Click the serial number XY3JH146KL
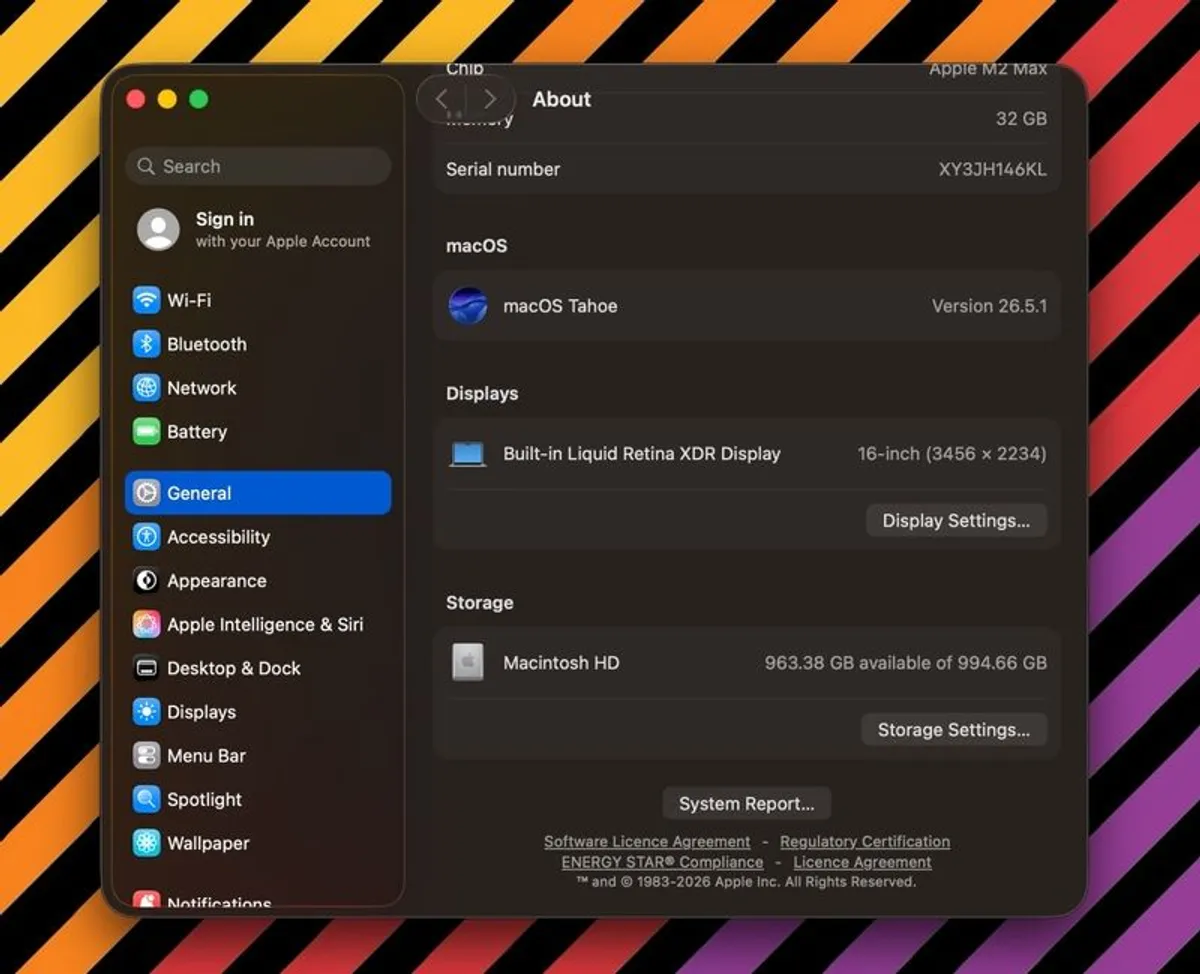This screenshot has width=1200, height=974. (992, 169)
